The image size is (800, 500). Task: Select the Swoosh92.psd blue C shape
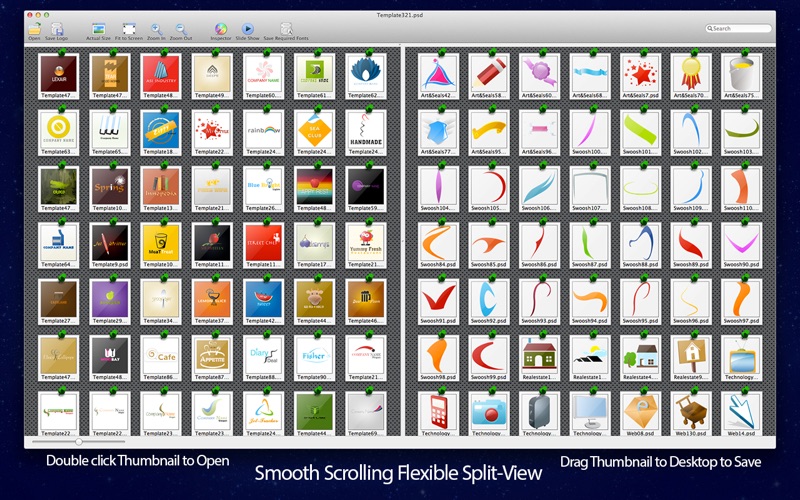tap(489, 302)
